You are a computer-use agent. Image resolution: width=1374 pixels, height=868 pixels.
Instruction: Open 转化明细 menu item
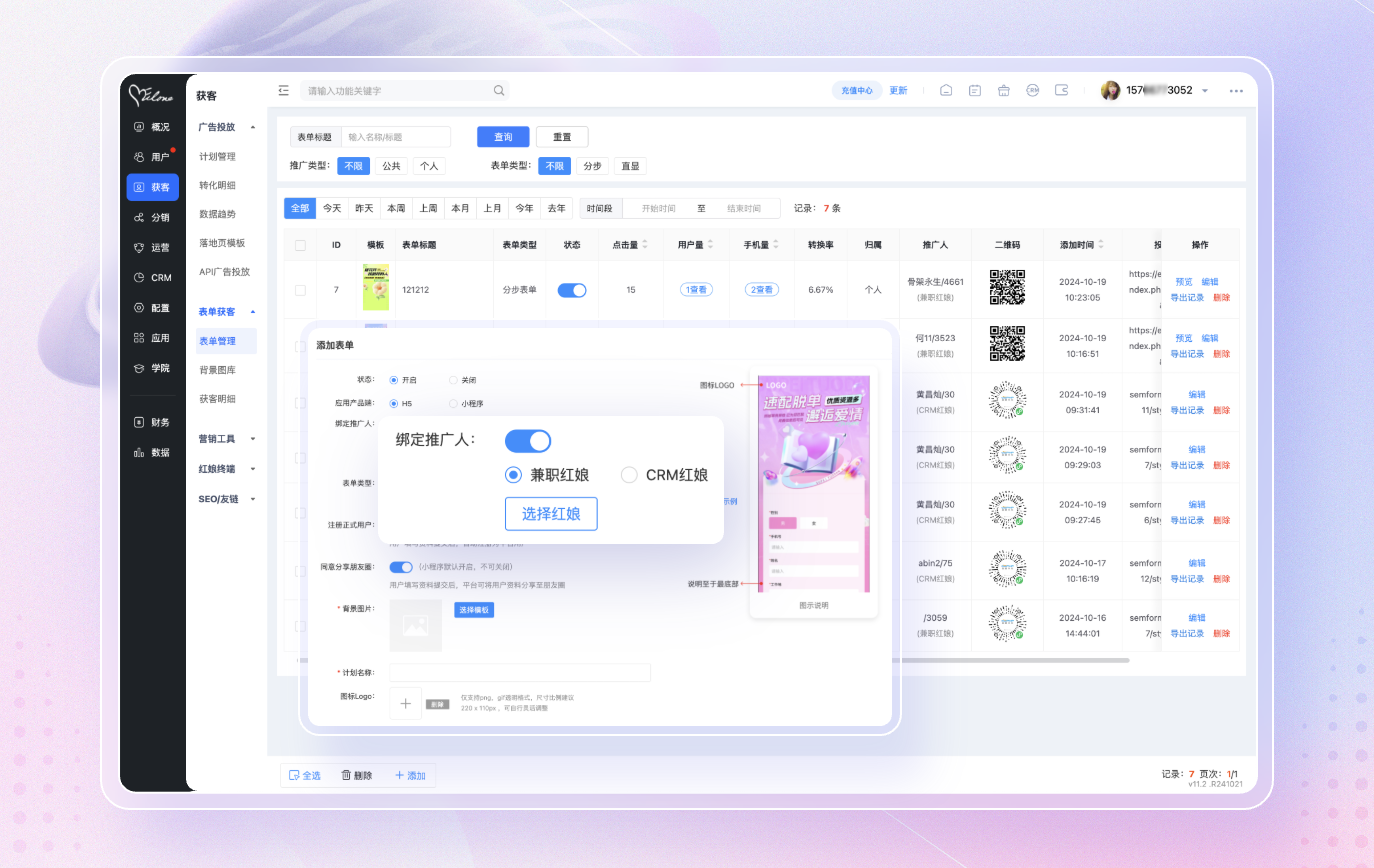click(217, 185)
